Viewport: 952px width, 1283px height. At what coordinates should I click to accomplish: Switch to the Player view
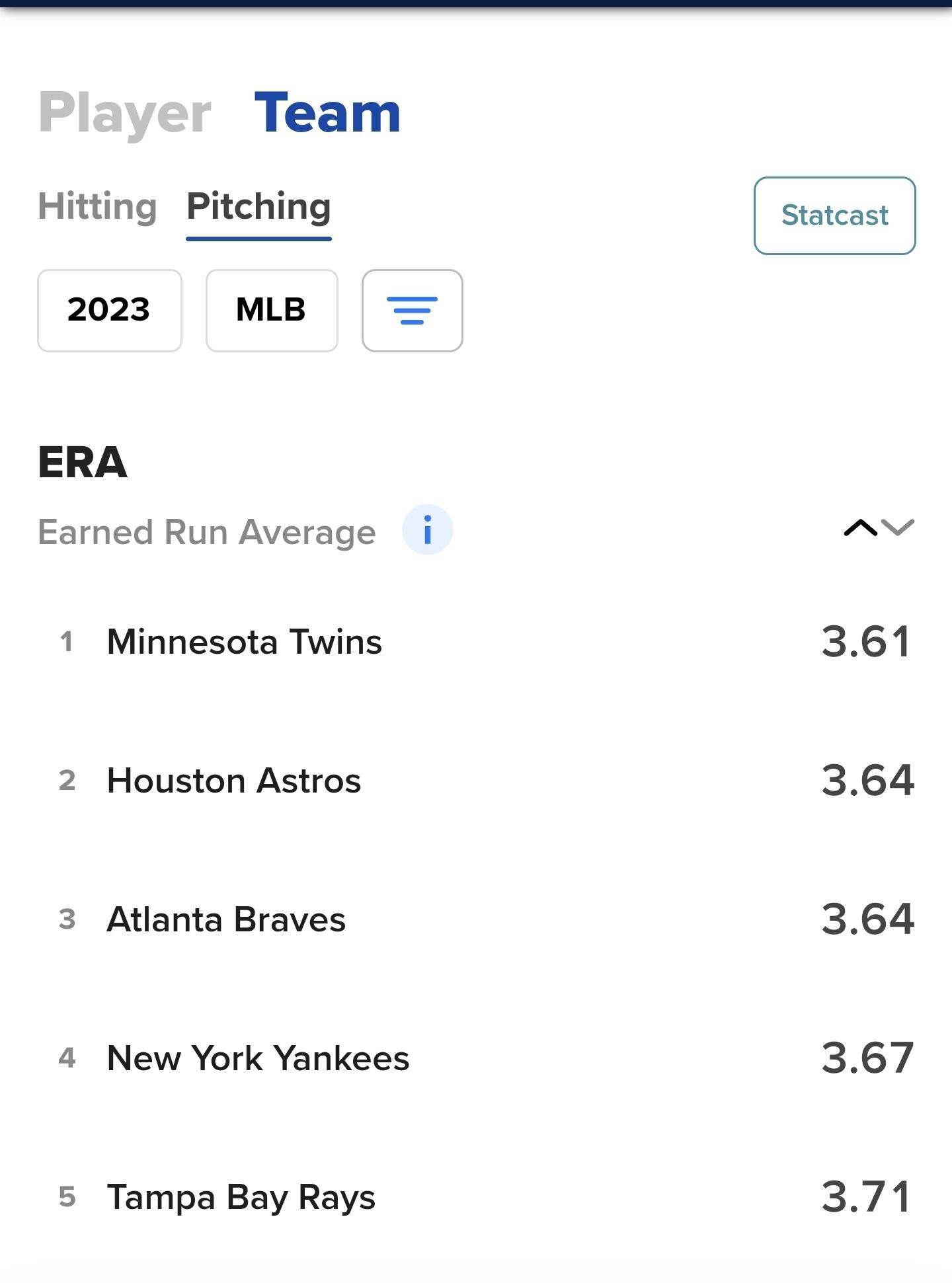(x=125, y=113)
